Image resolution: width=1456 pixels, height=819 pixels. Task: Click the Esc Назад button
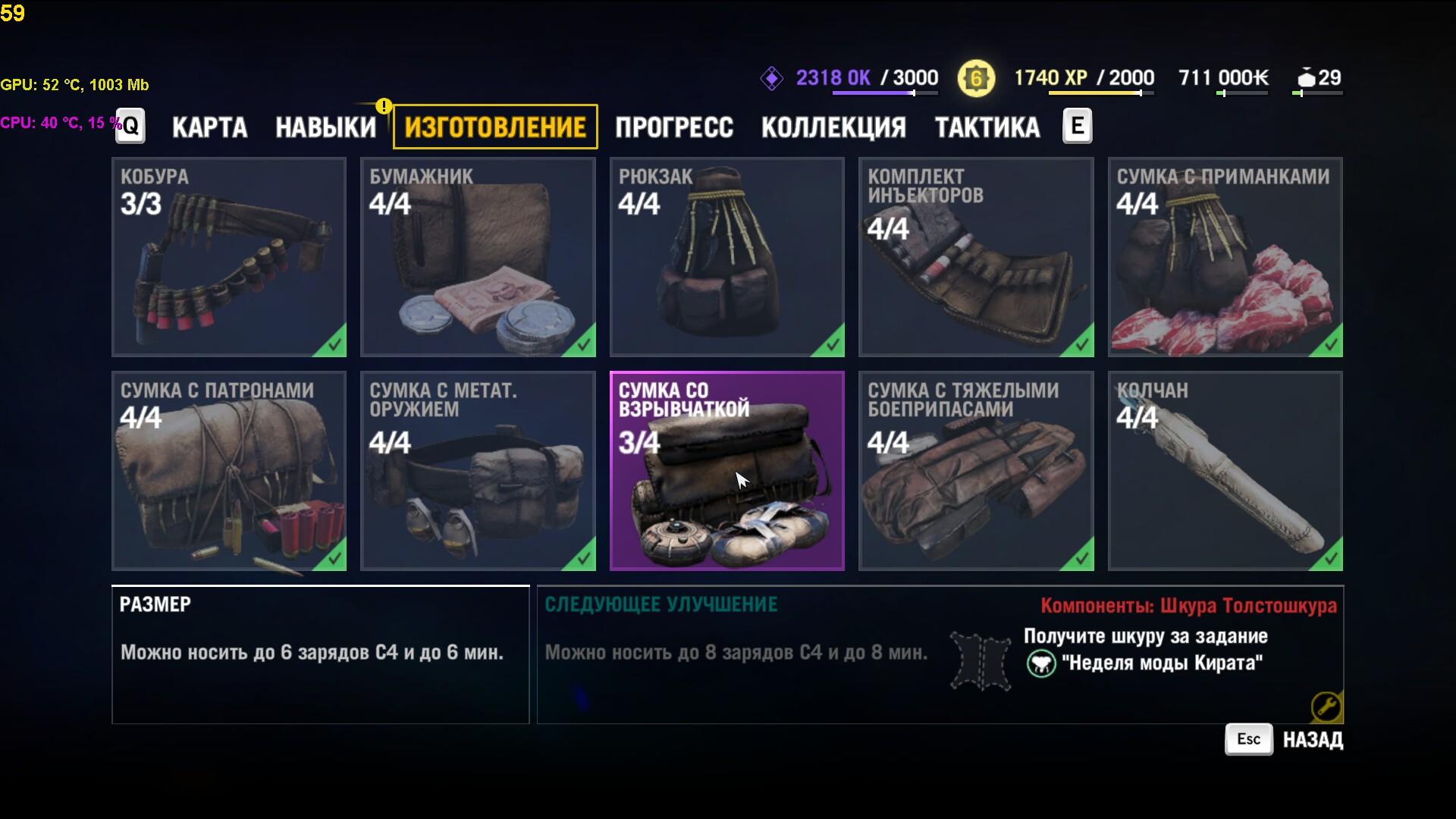coord(1285,739)
